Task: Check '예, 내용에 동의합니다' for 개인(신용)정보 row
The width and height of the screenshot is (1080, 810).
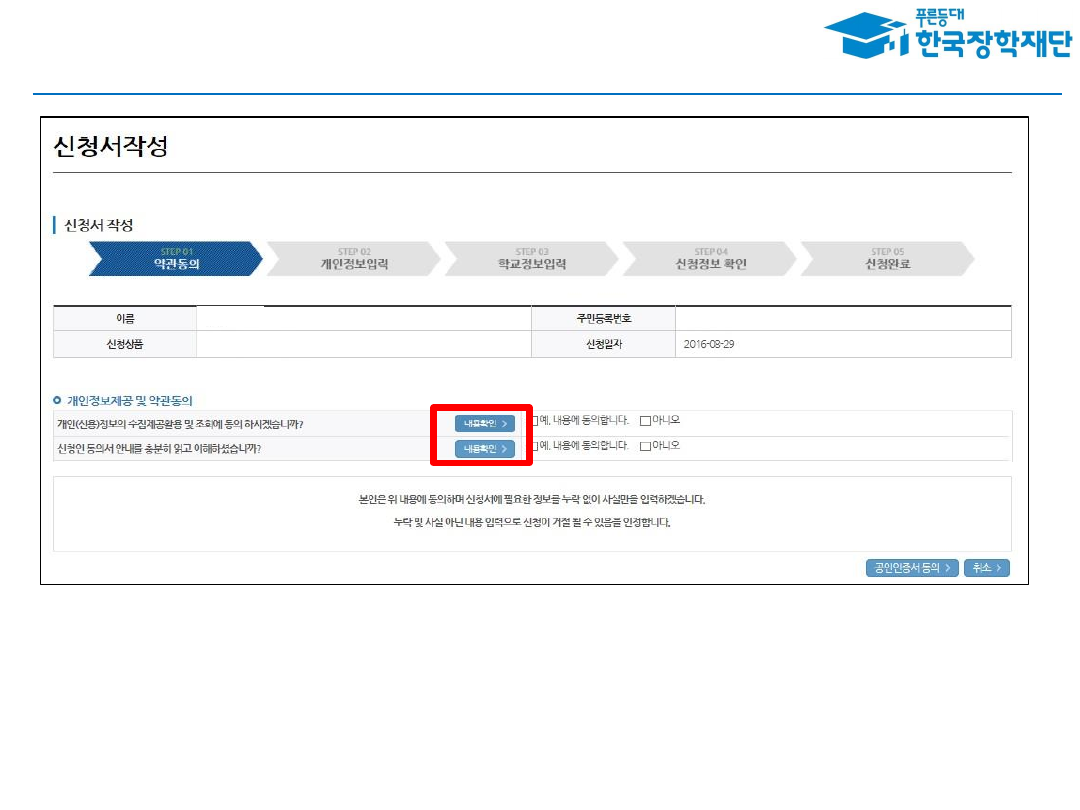Action: click(x=535, y=420)
